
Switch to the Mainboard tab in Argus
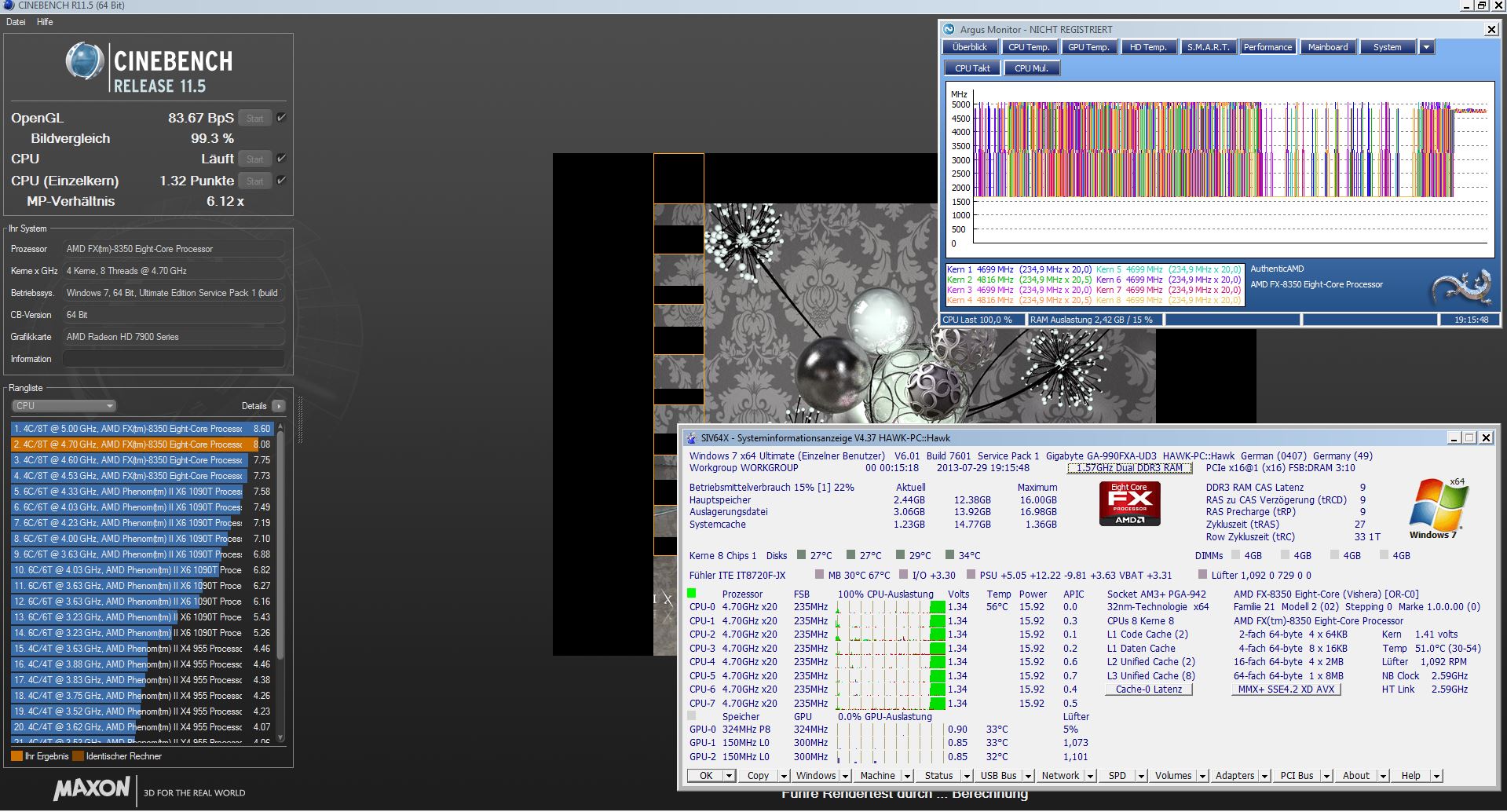click(1327, 47)
